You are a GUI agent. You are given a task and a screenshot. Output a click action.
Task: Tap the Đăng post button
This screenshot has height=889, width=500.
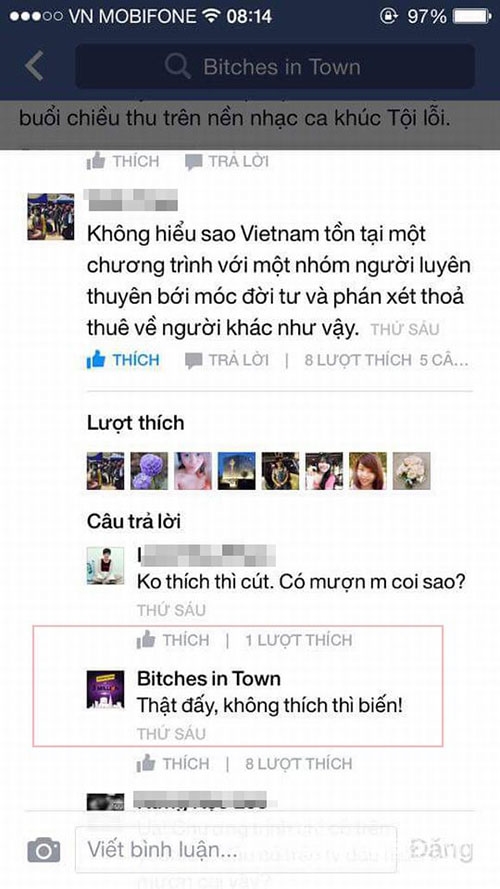coord(442,849)
